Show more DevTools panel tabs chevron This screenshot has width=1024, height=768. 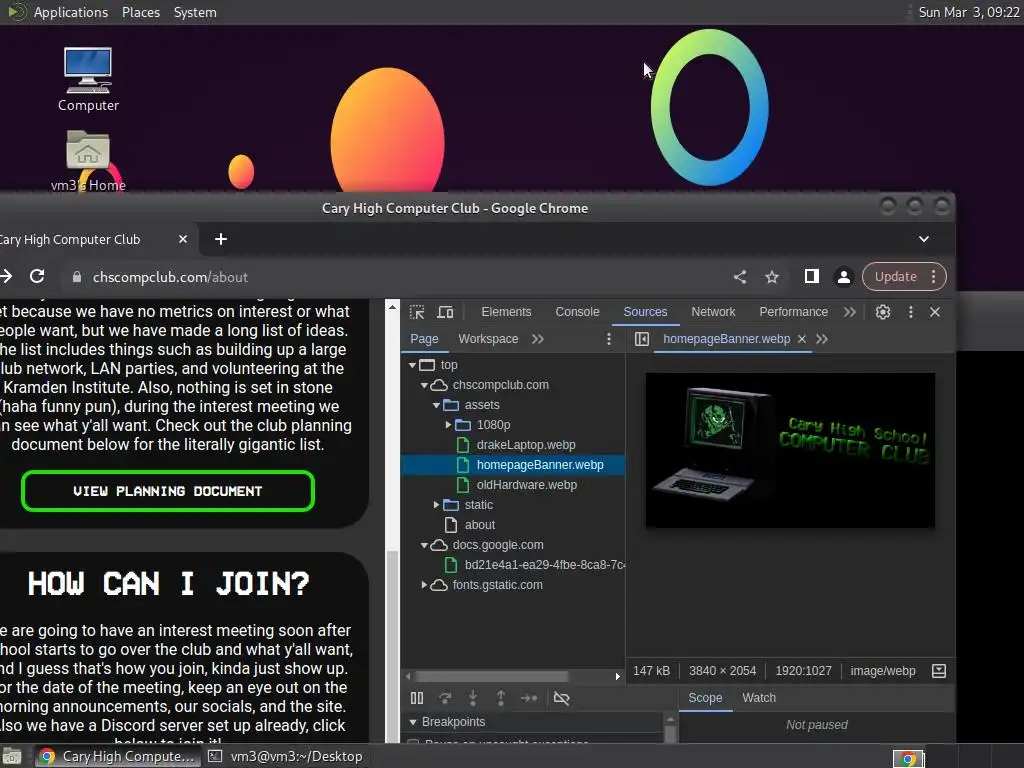point(850,312)
